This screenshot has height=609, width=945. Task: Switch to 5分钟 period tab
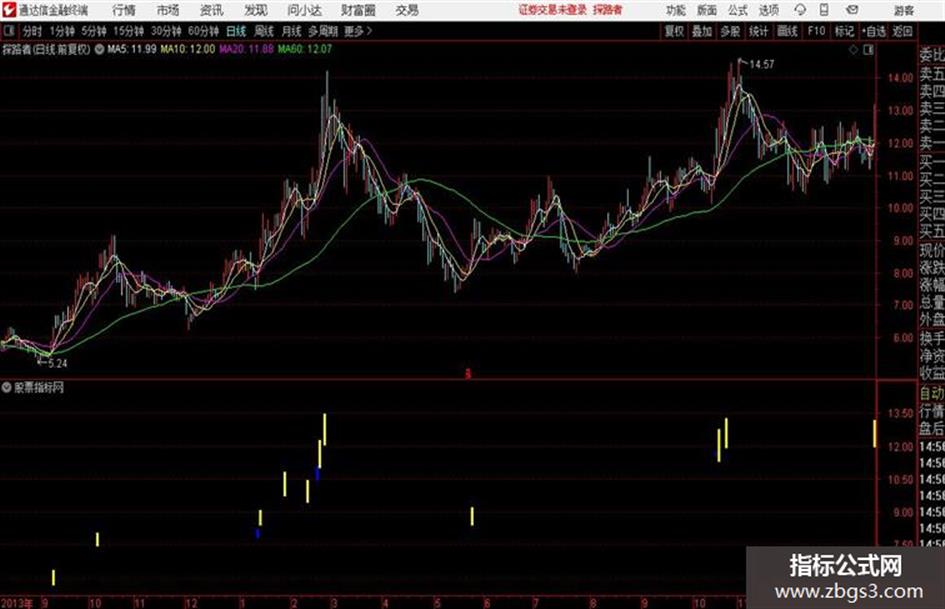point(94,31)
